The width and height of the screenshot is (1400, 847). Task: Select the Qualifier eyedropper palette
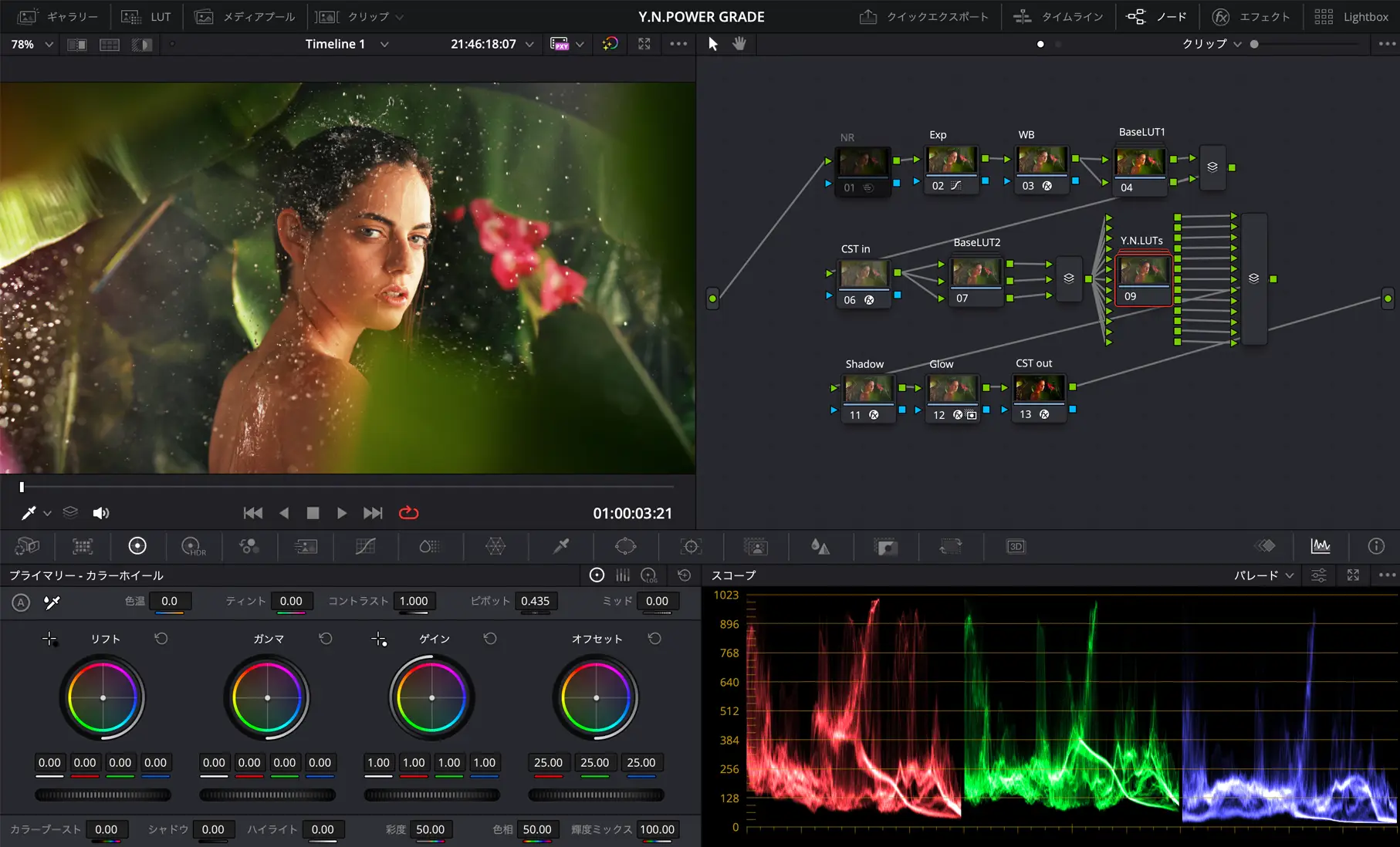[x=561, y=546]
